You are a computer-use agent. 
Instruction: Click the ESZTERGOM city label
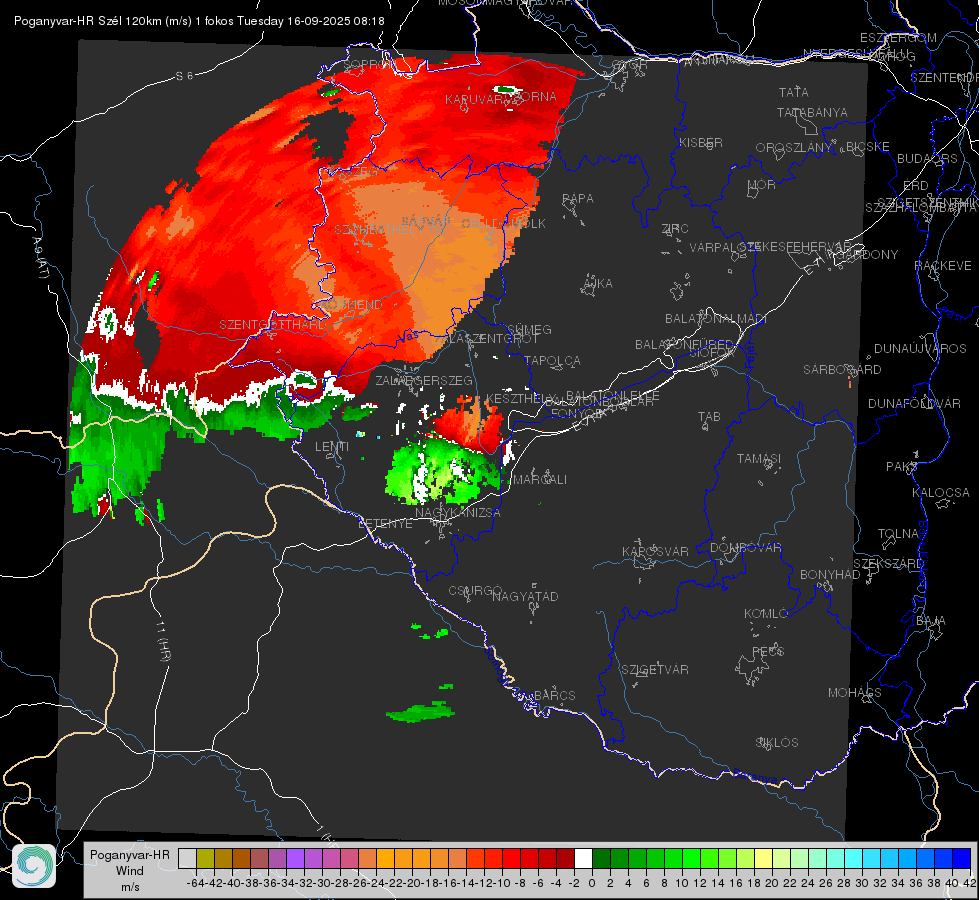coord(898,38)
